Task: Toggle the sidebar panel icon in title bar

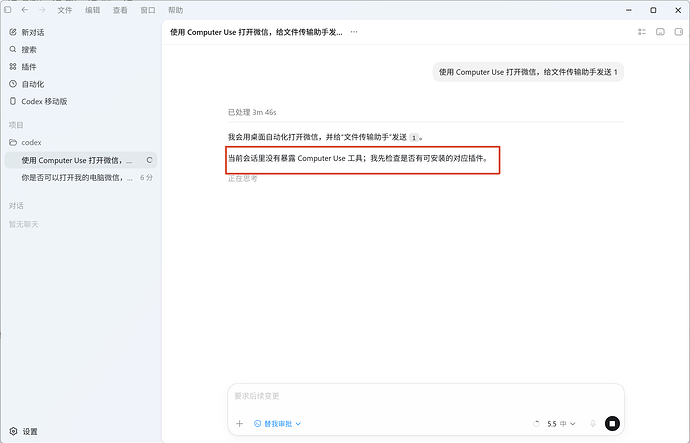Action: tap(7, 10)
